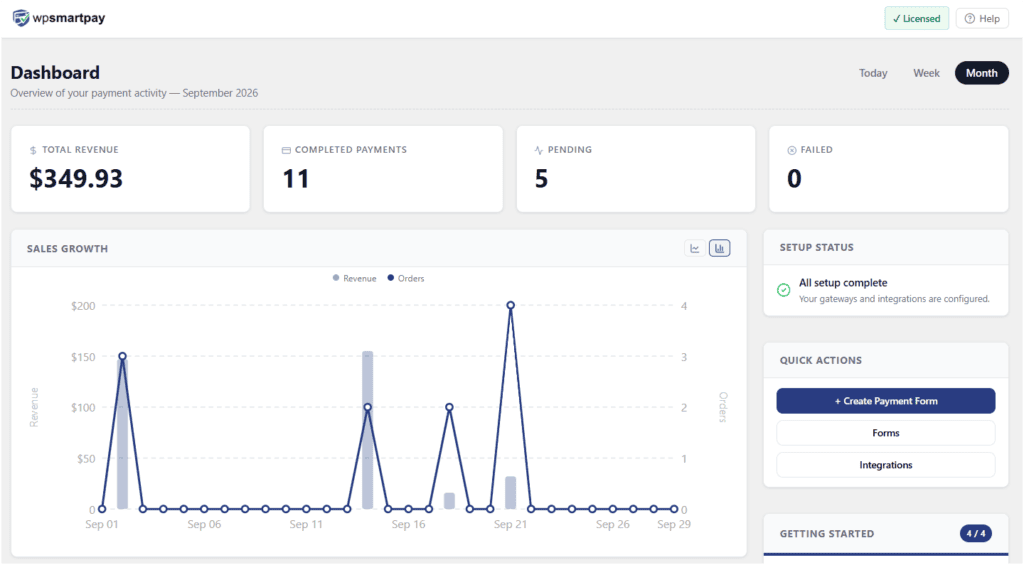This screenshot has height=565, width=1024.
Task: Click Create Payment Form button
Action: pos(886,401)
